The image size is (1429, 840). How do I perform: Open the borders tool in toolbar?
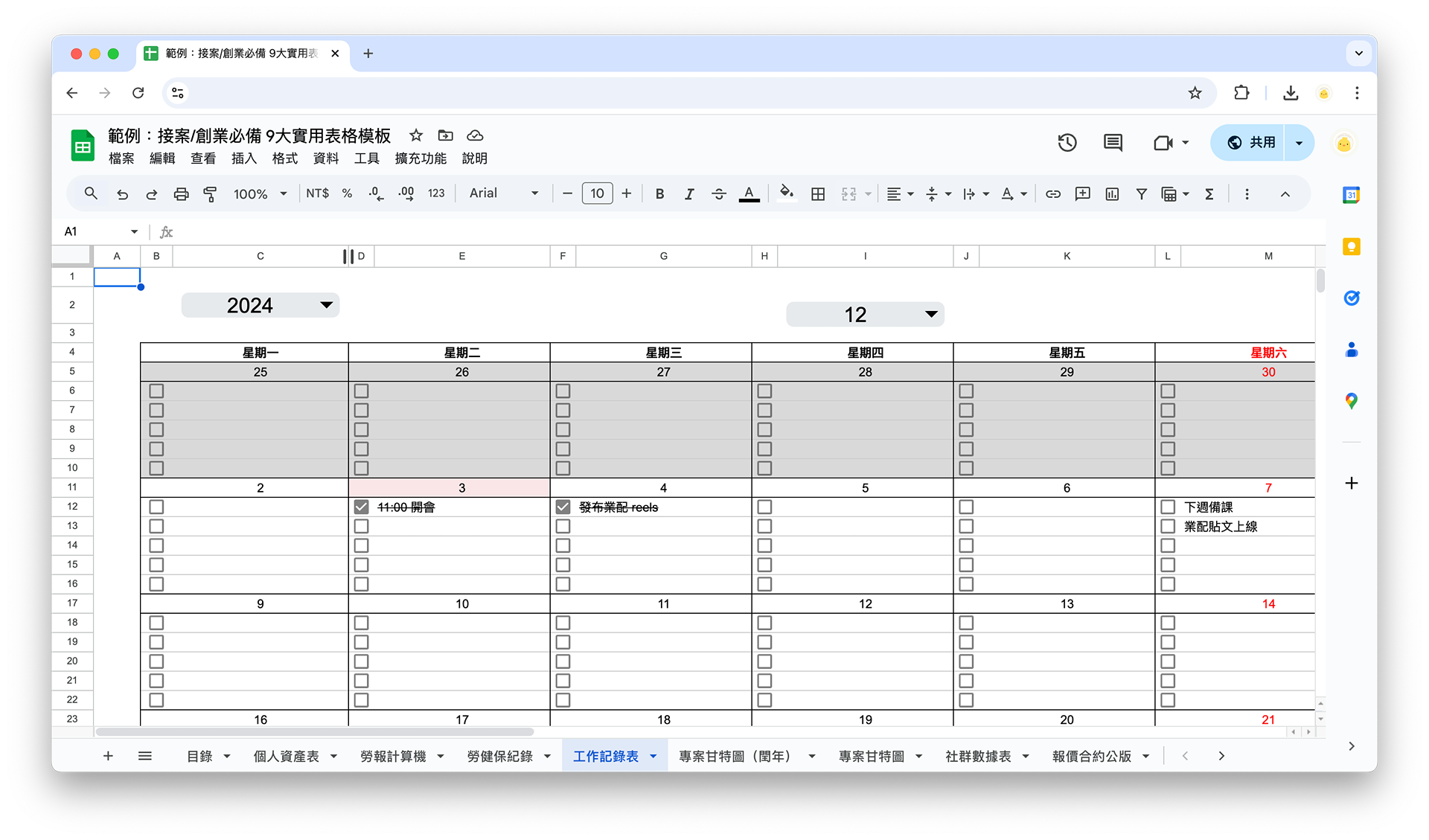pos(817,194)
